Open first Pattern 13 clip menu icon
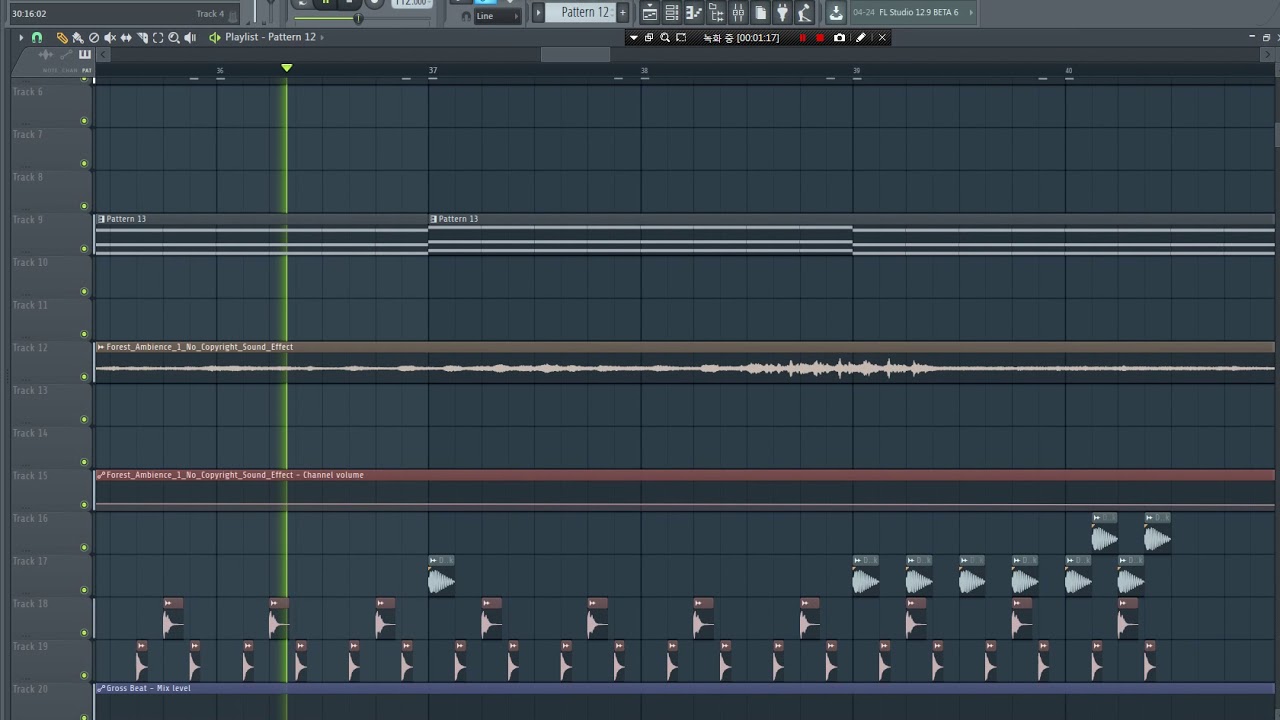This screenshot has height=720, width=1280. pyautogui.click(x=101, y=219)
